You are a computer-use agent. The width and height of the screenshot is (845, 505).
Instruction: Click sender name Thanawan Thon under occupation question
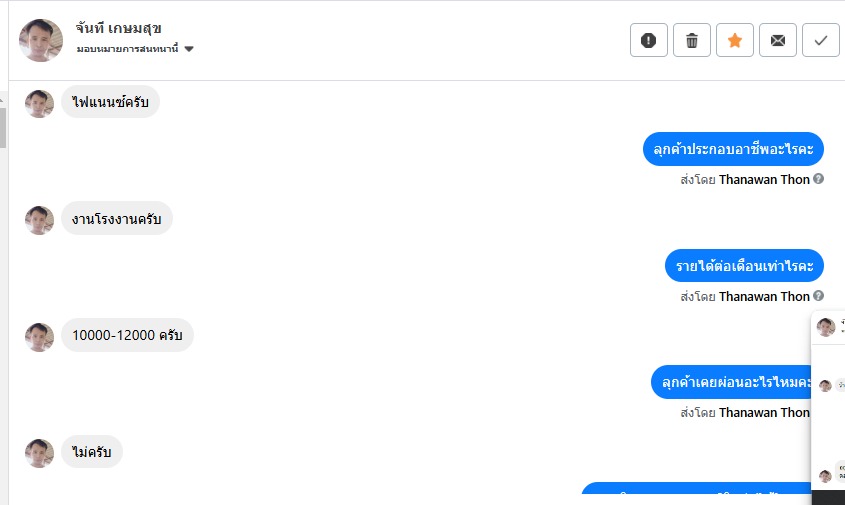[x=764, y=180]
